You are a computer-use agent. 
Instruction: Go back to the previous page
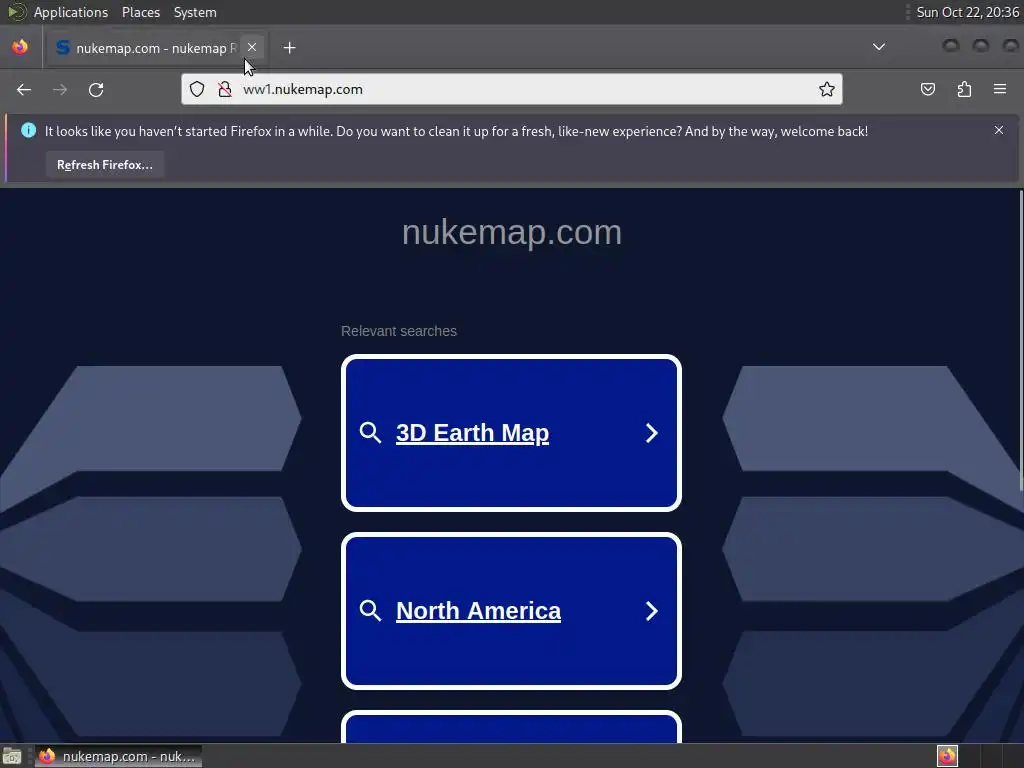click(24, 89)
